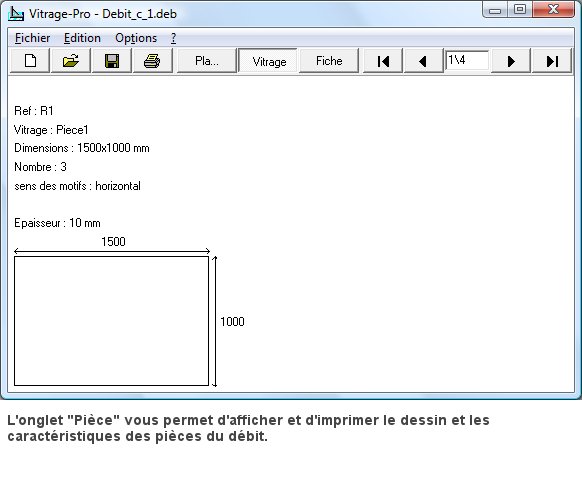Click the New document icon
Image resolution: width=582 pixels, height=490 pixels.
point(30,61)
